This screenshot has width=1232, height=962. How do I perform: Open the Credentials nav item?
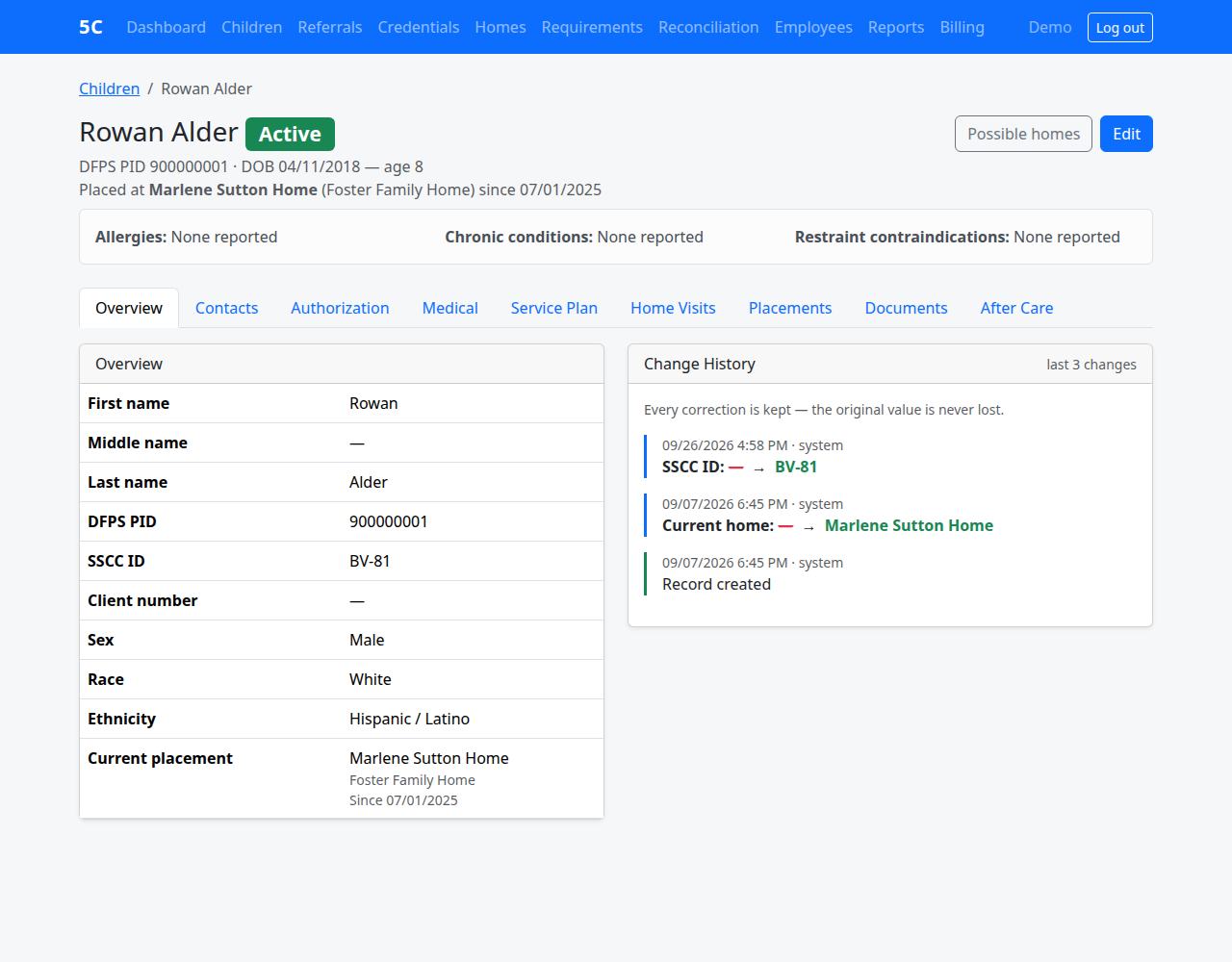419,27
